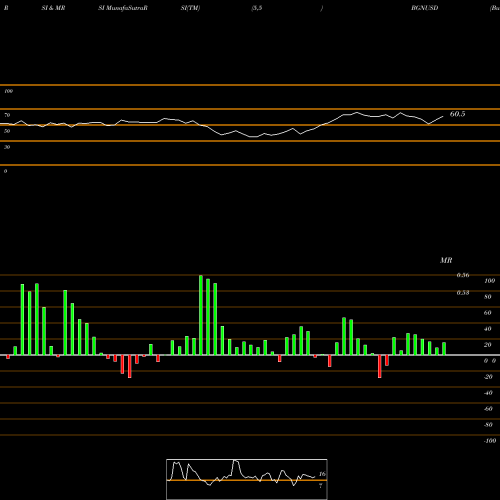Click the 0.56 value in MR panel
Image resolution: width=500 pixels, height=500 pixels.
(463, 275)
